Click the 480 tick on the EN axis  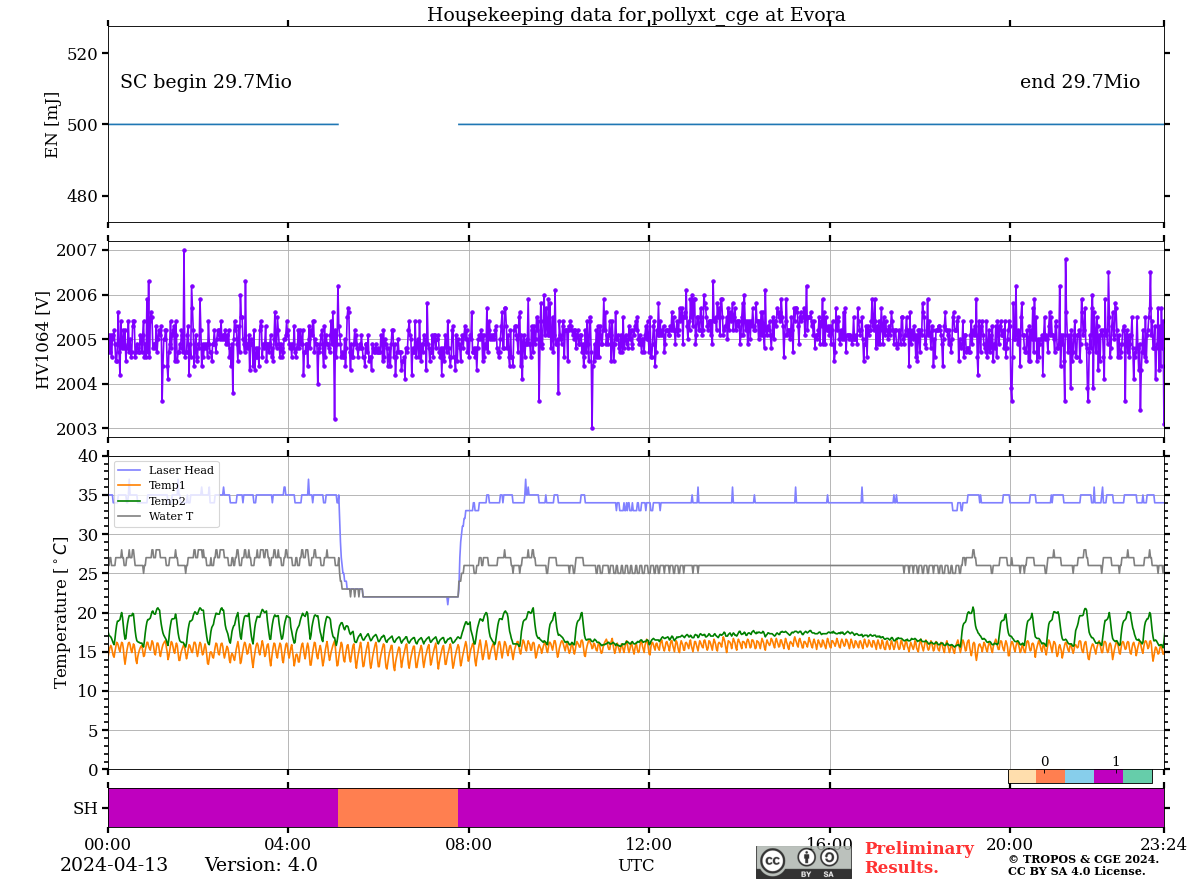pyautogui.click(x=84, y=196)
